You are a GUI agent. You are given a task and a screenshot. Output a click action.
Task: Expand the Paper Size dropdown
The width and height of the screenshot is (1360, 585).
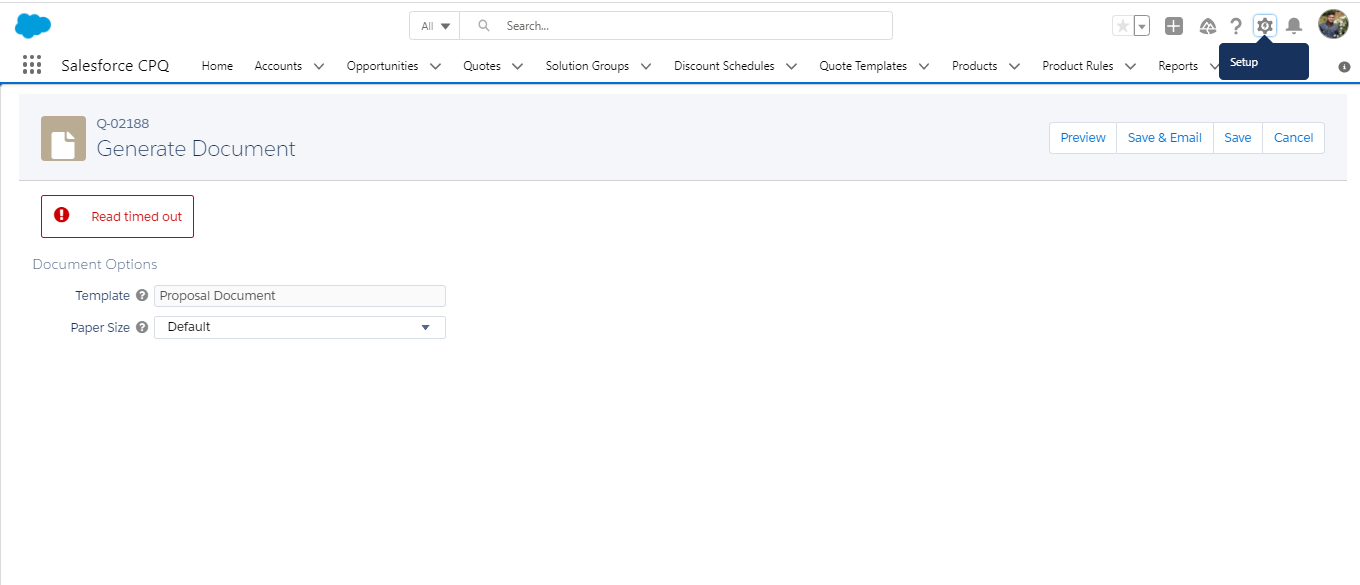coord(299,327)
